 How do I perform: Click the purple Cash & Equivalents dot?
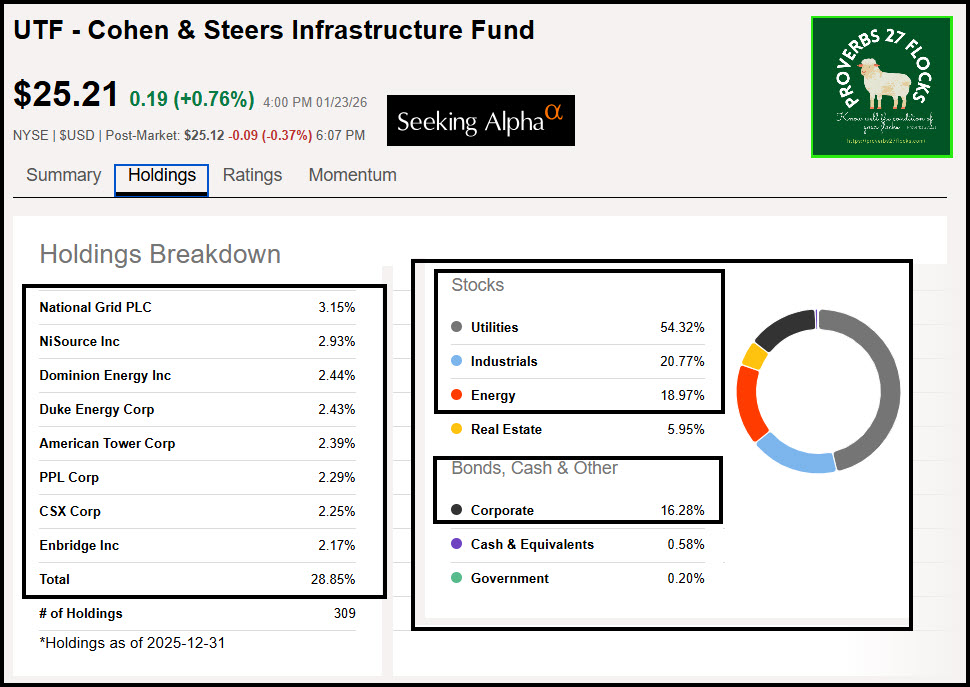pyautogui.click(x=456, y=544)
